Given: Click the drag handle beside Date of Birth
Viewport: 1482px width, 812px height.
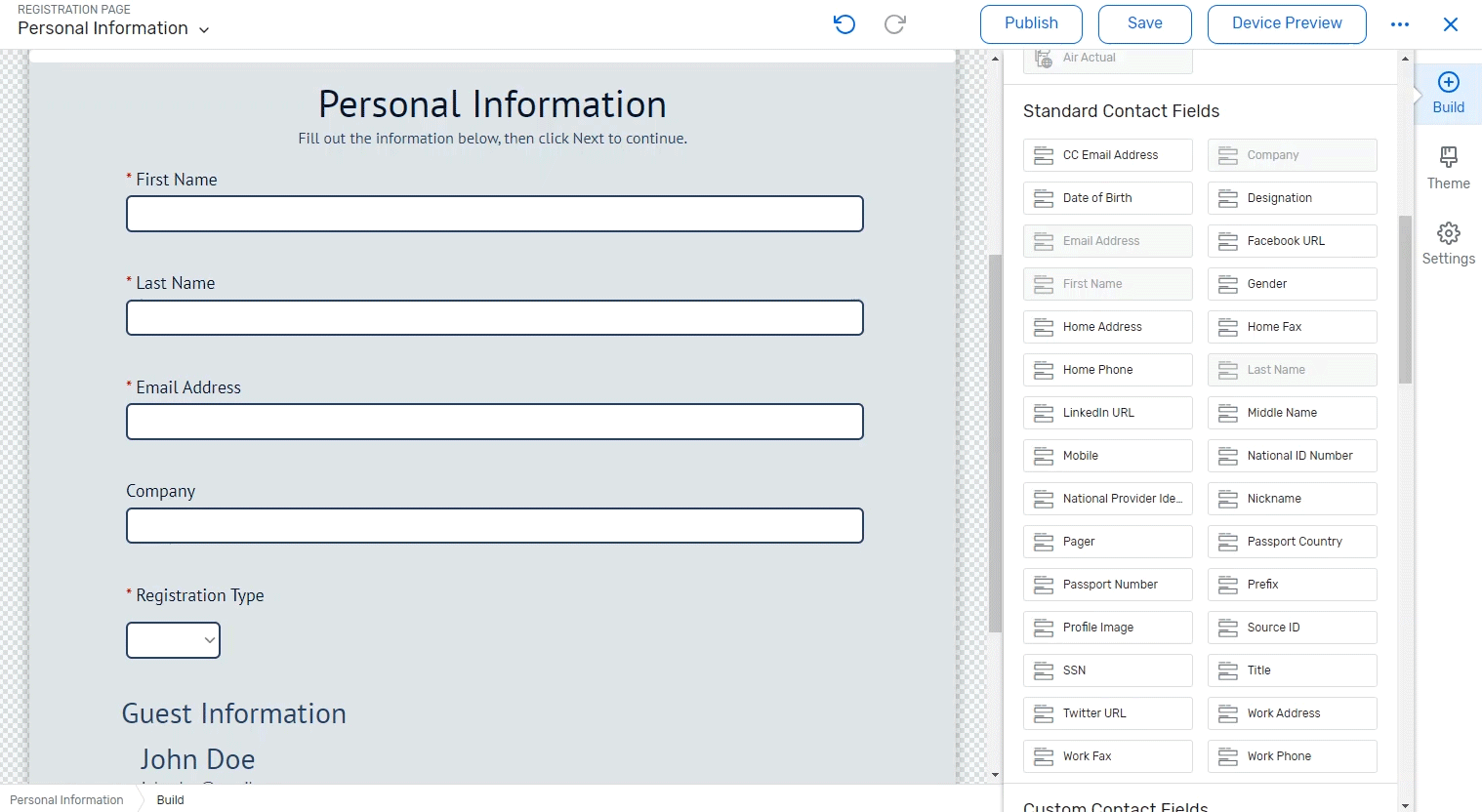Looking at the screenshot, I should (x=1042, y=197).
